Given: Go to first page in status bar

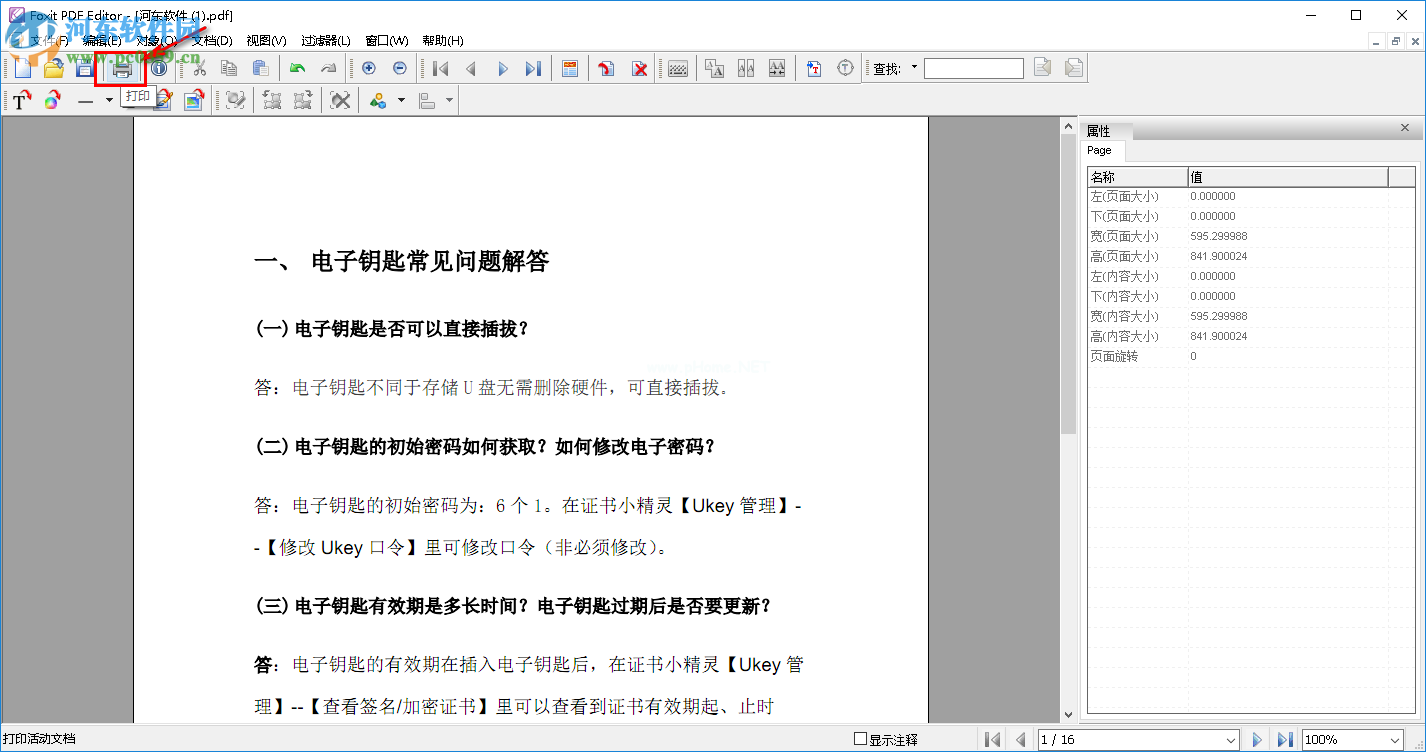Looking at the screenshot, I should pyautogui.click(x=992, y=739).
